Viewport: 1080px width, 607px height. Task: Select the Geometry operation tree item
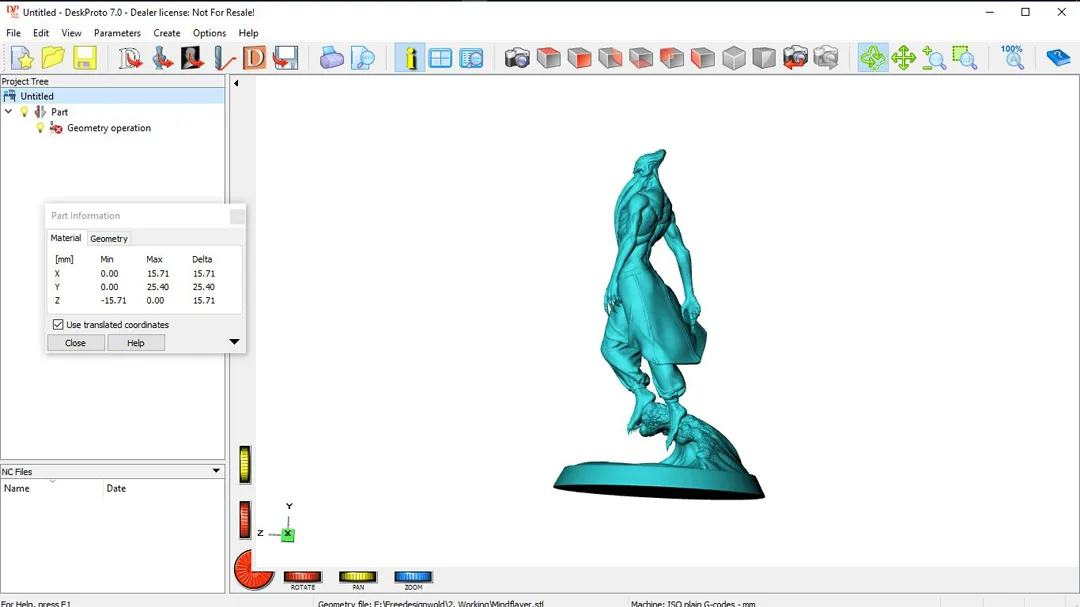pos(109,128)
